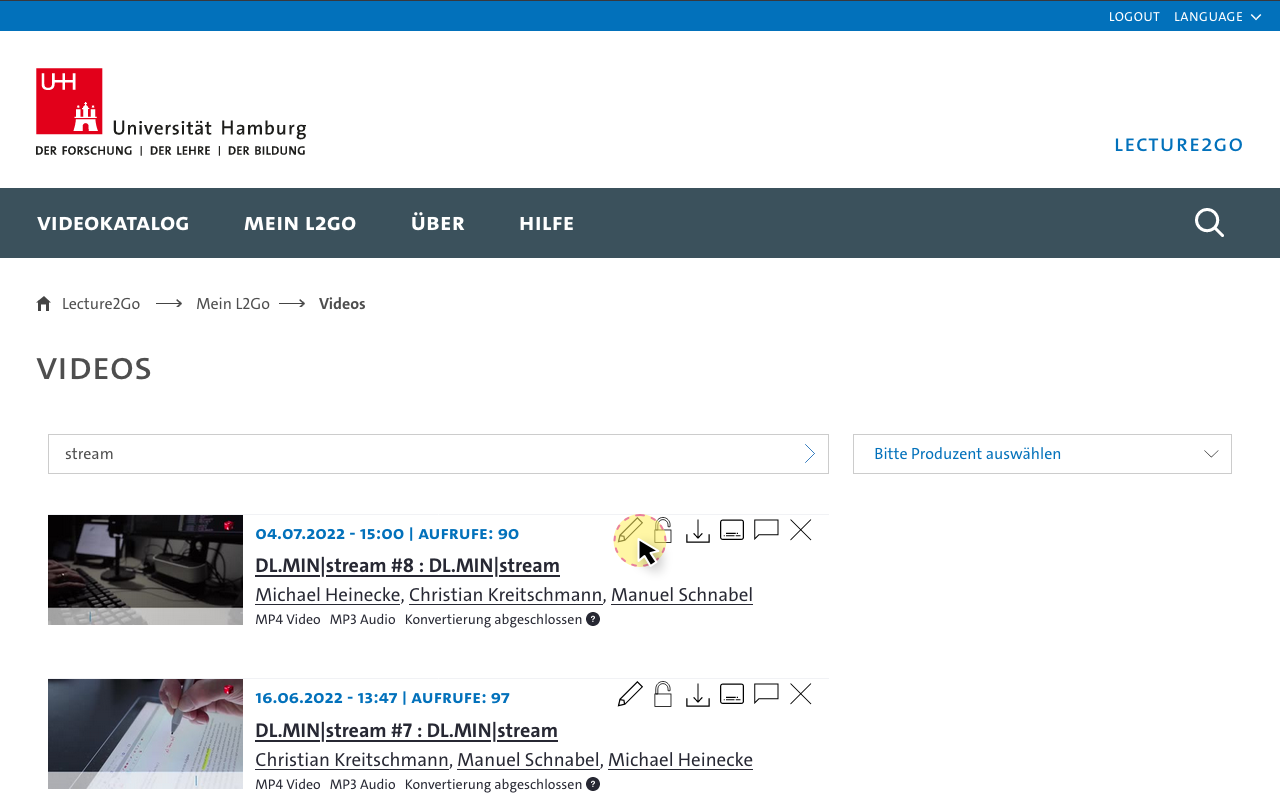Click "Konvertierung abgeschlossen" under stream #7
Image resolution: width=1280 pixels, height=800 pixels.
[x=493, y=785]
